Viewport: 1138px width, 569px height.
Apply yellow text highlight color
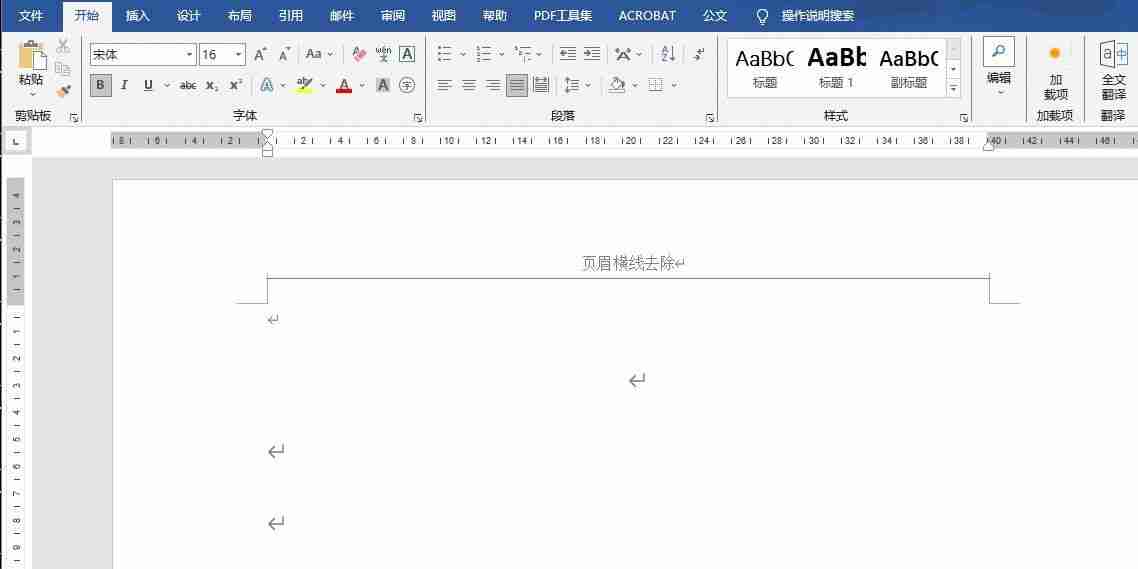coord(305,86)
